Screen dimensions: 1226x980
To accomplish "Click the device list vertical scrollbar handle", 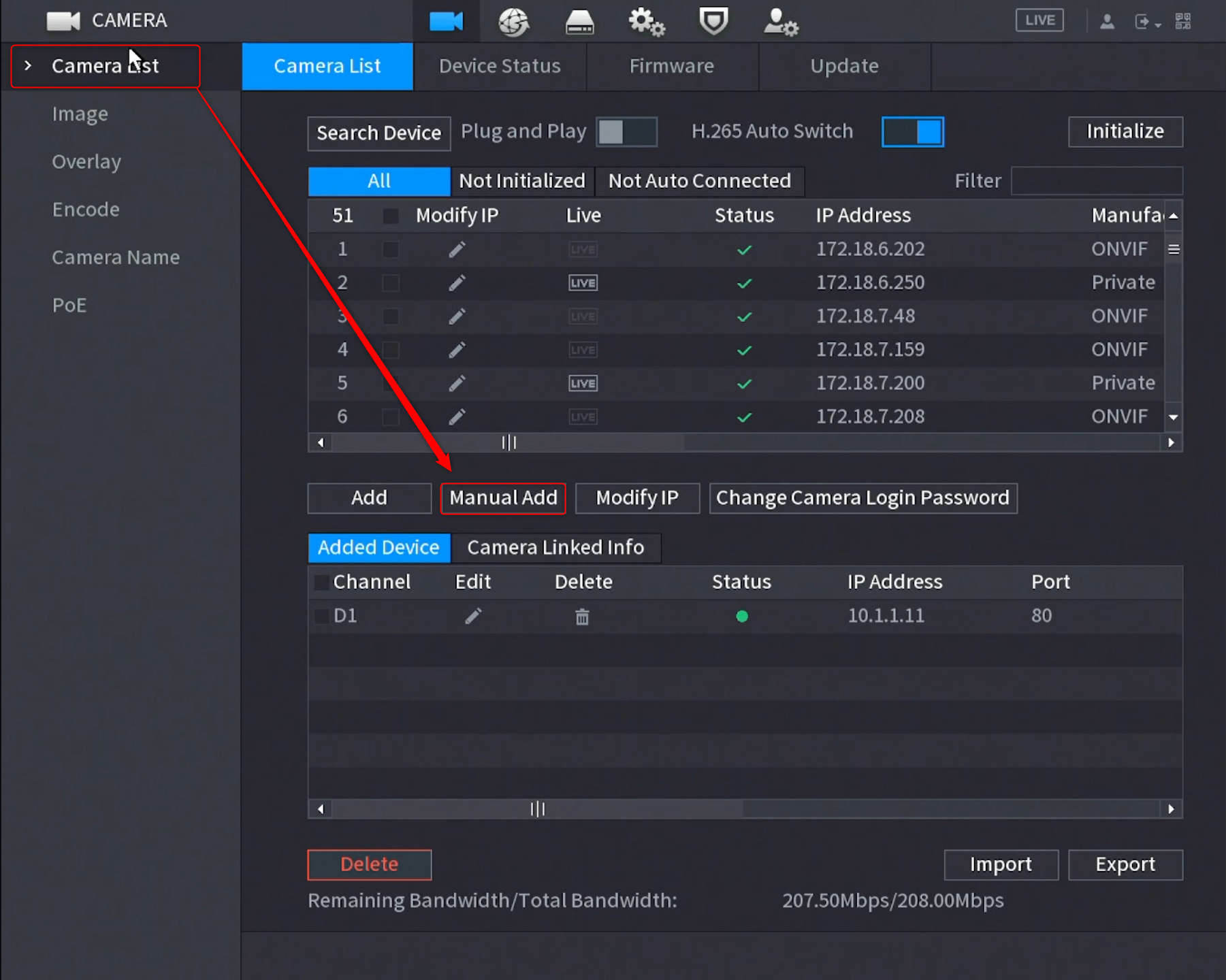I will pos(1174,250).
